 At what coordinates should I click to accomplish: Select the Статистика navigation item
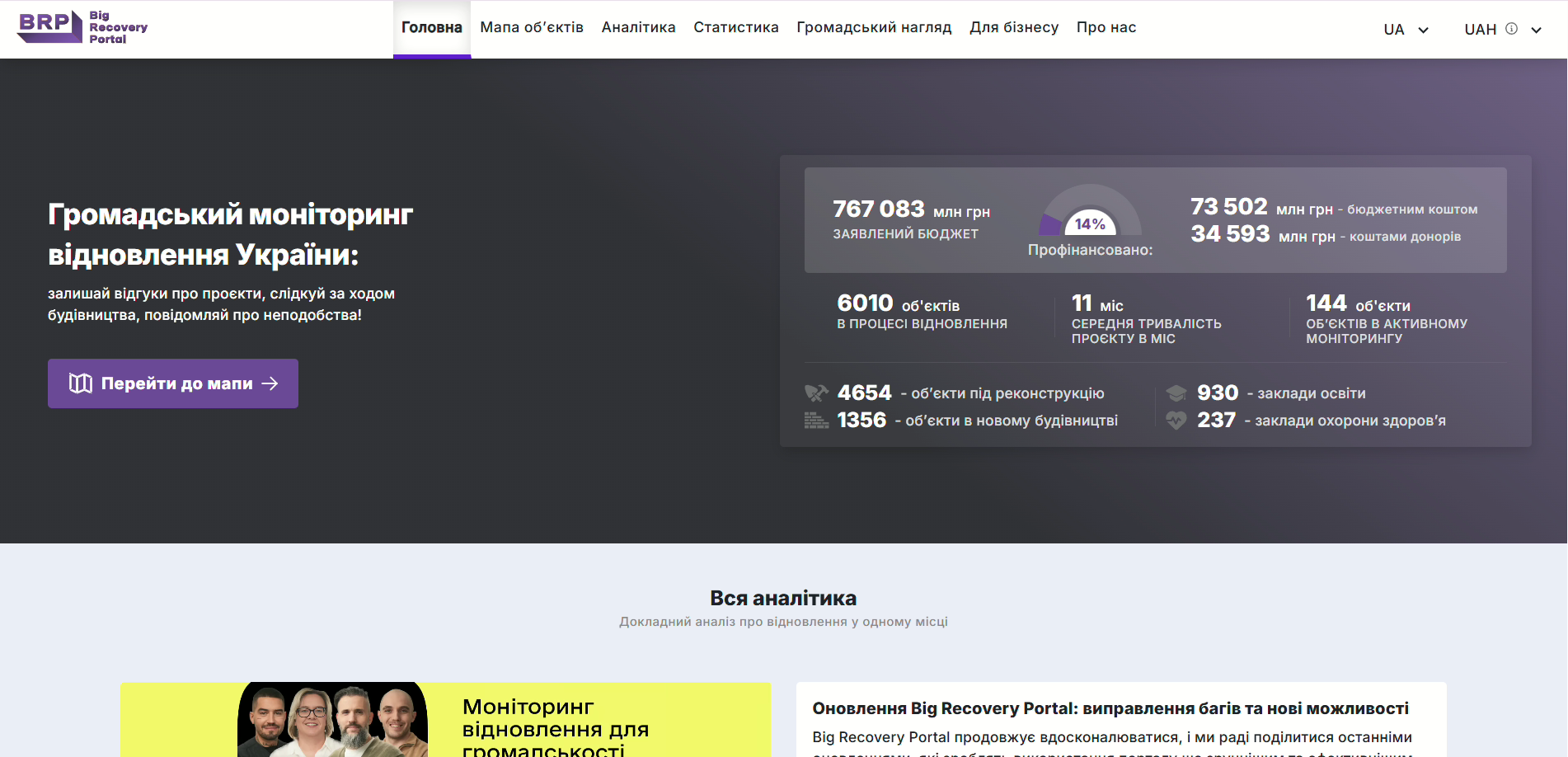click(735, 27)
